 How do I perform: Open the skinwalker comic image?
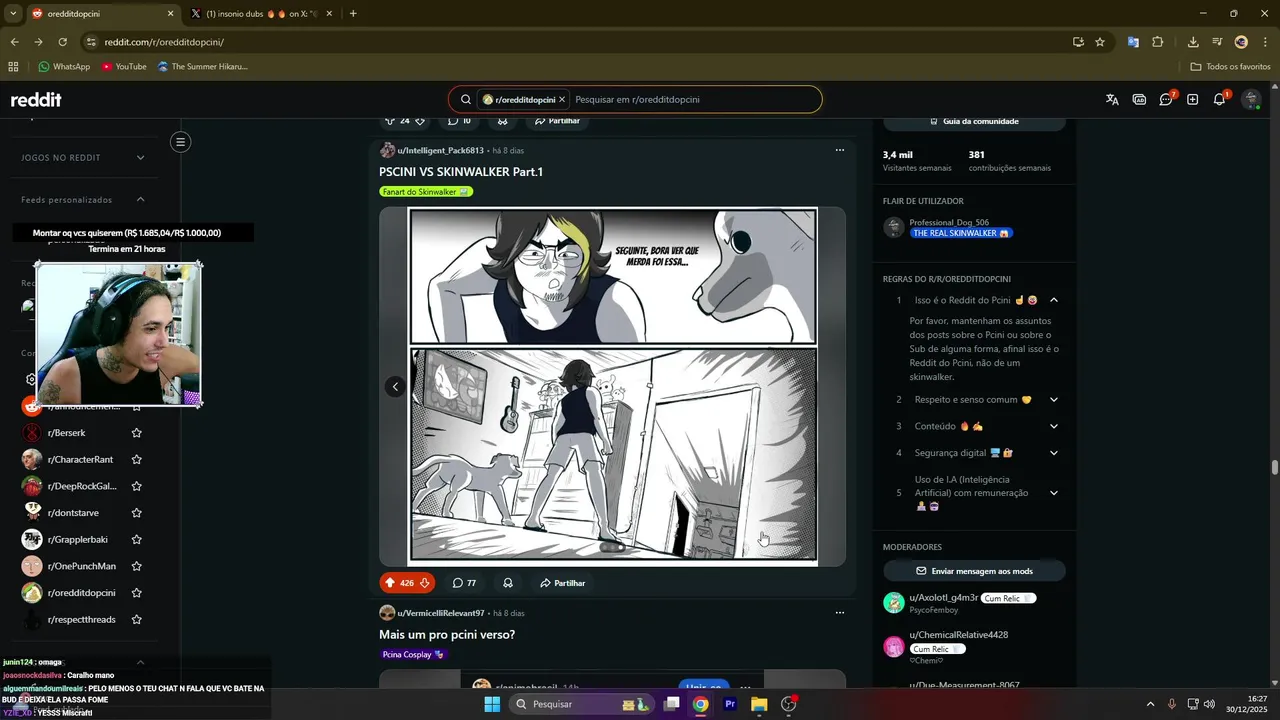(613, 386)
